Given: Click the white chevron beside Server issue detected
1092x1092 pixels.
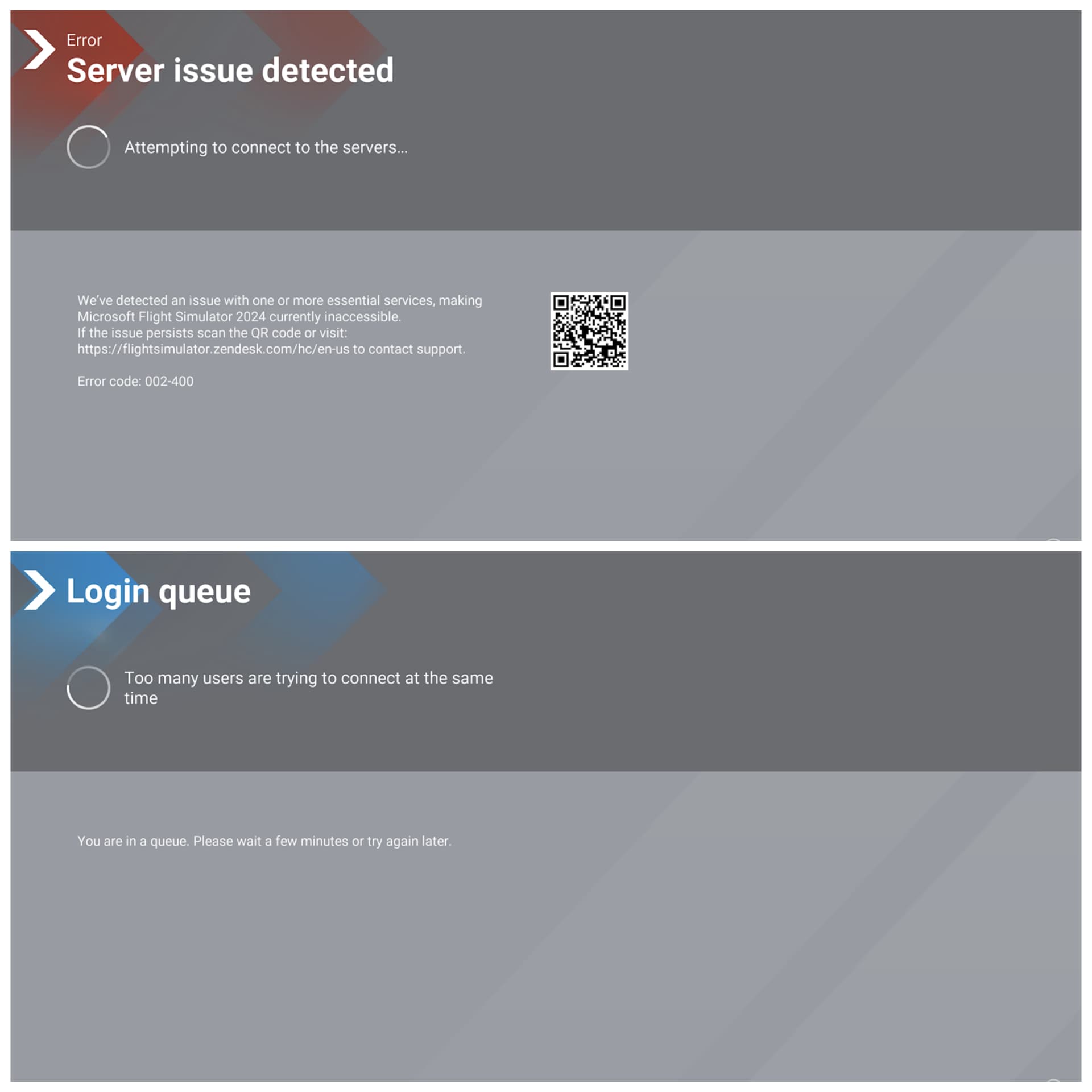Looking at the screenshot, I should click(40, 49).
